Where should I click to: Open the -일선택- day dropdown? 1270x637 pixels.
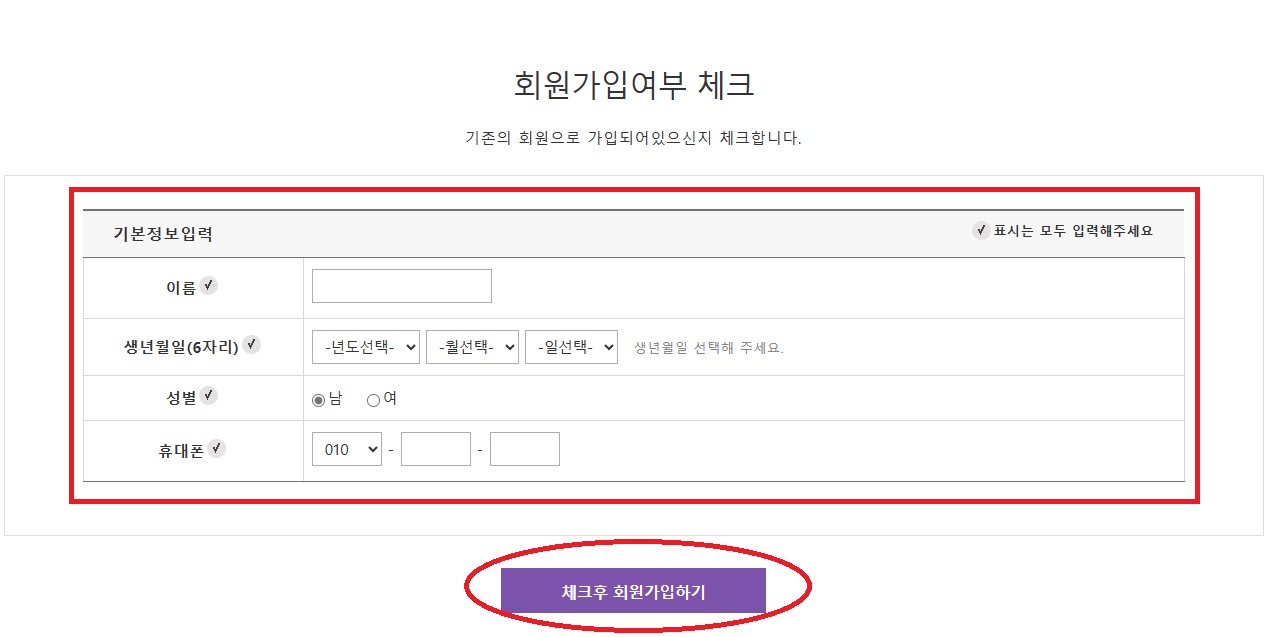(571, 347)
